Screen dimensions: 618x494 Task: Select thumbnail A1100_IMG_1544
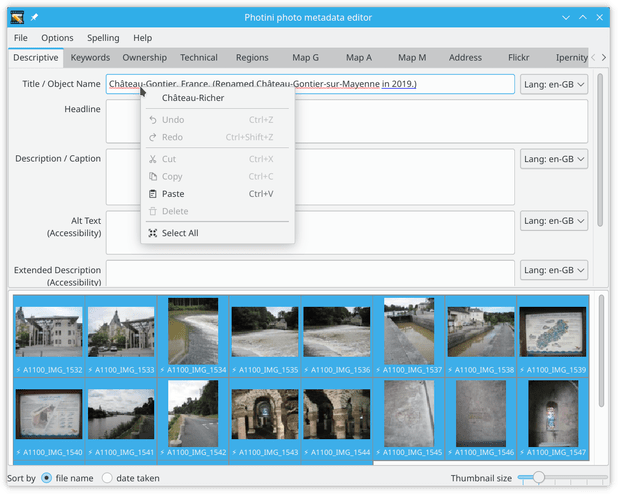337,419
